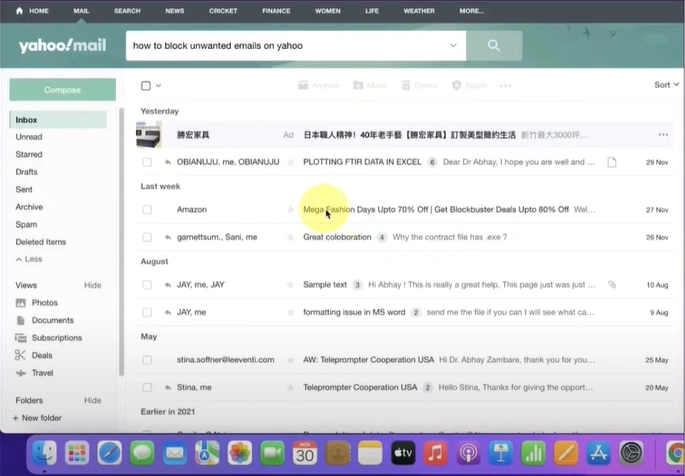Go to SEARCH in top navigation
Image resolution: width=685 pixels, height=476 pixels.
point(127,11)
